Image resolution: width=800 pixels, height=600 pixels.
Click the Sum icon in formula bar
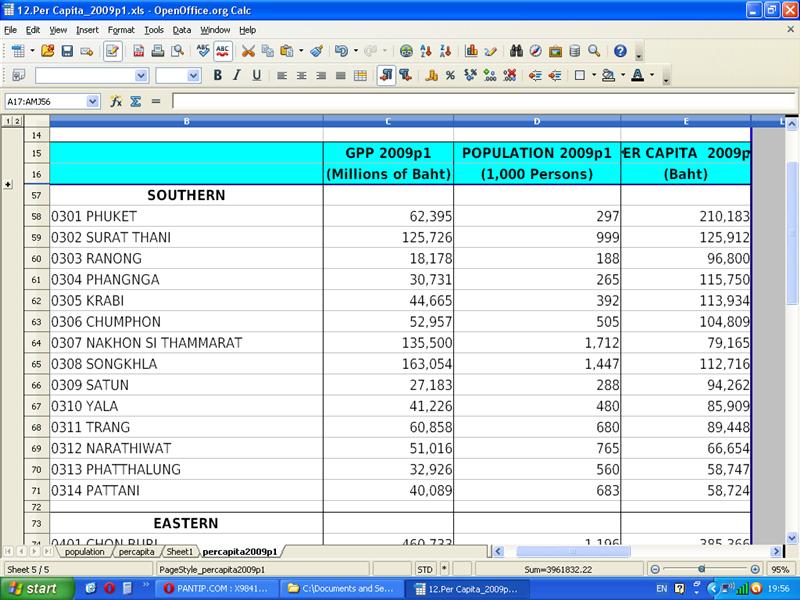click(x=136, y=102)
